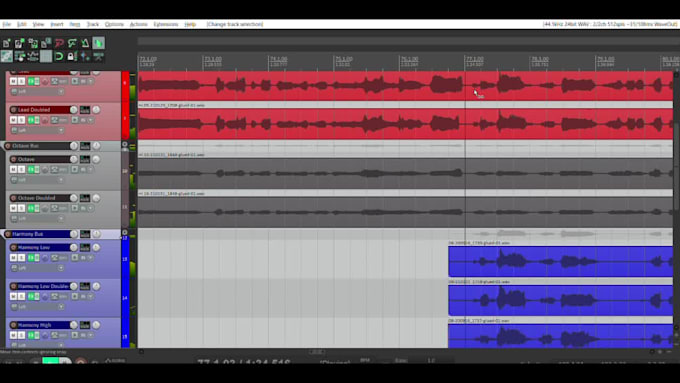Toggle the Auto-crossfade toolbar icon
Screen dimensions: 680x383
(x=98, y=43)
